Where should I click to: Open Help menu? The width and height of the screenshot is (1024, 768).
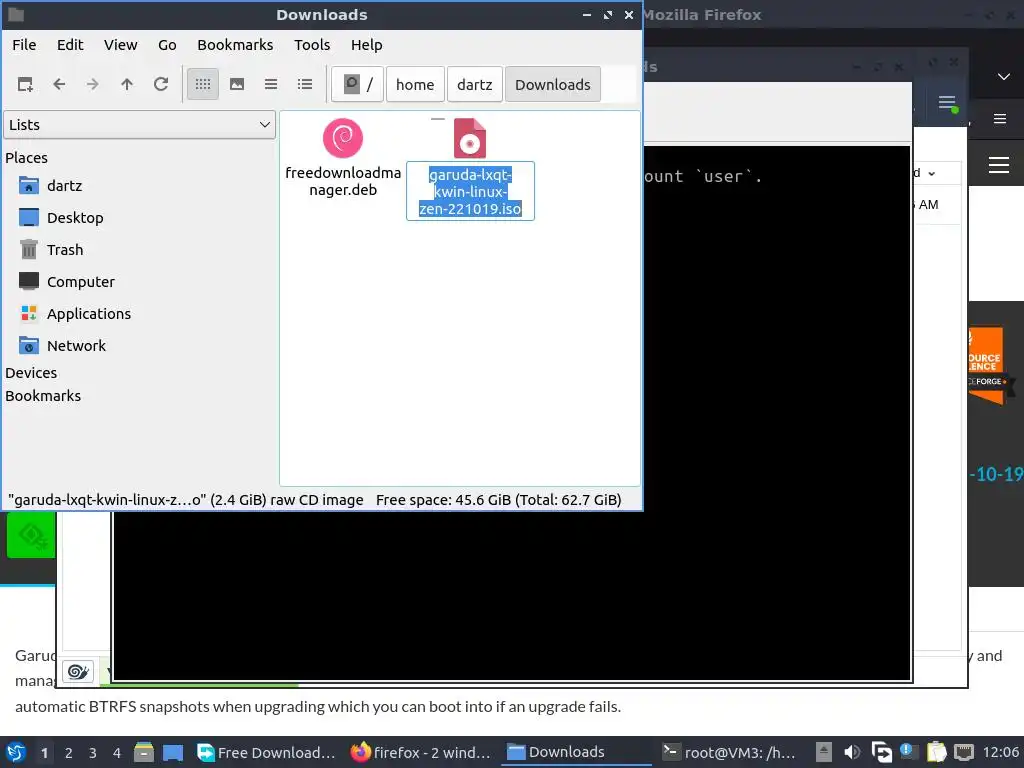tap(366, 45)
